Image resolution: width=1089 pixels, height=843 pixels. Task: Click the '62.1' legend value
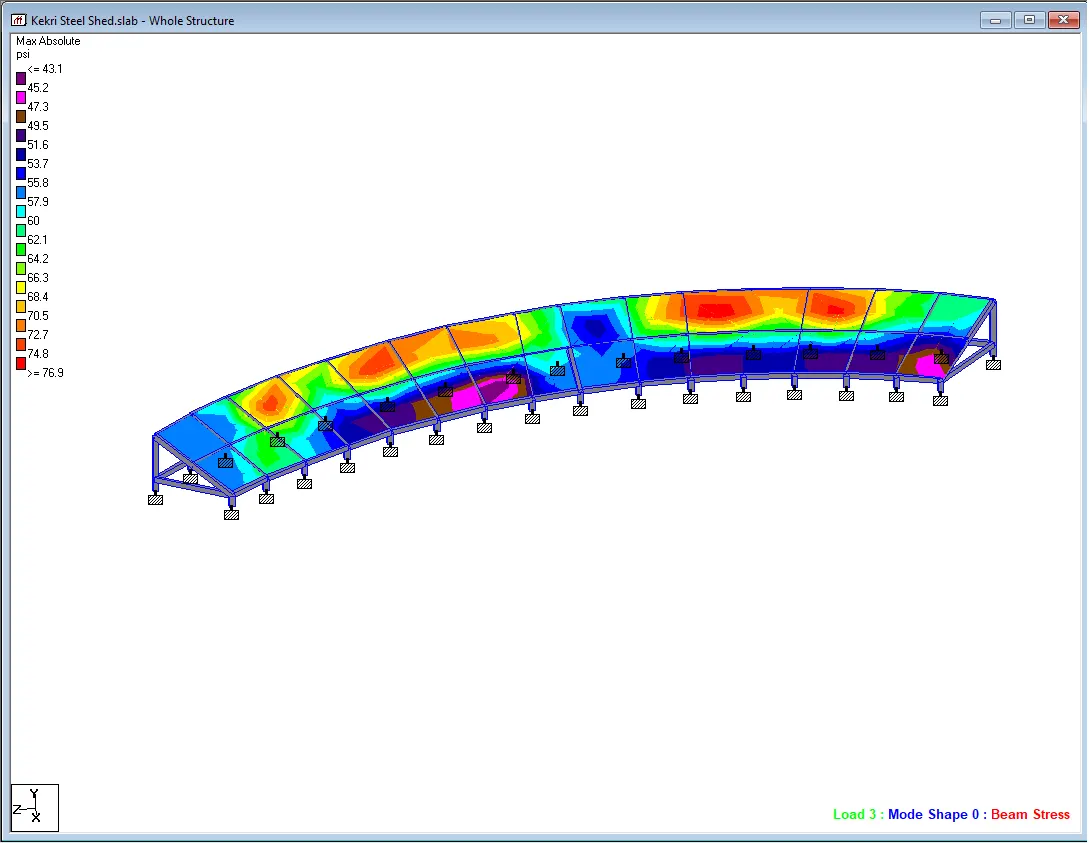(38, 240)
